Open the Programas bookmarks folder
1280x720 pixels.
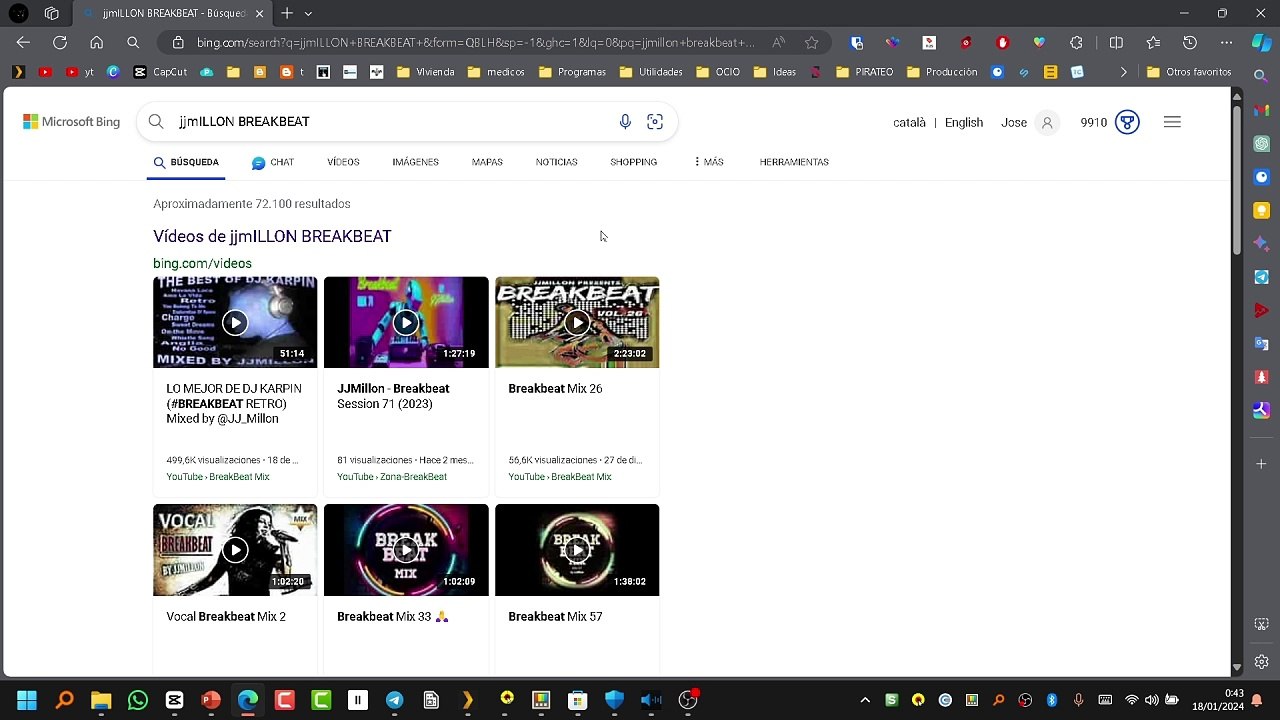point(572,72)
